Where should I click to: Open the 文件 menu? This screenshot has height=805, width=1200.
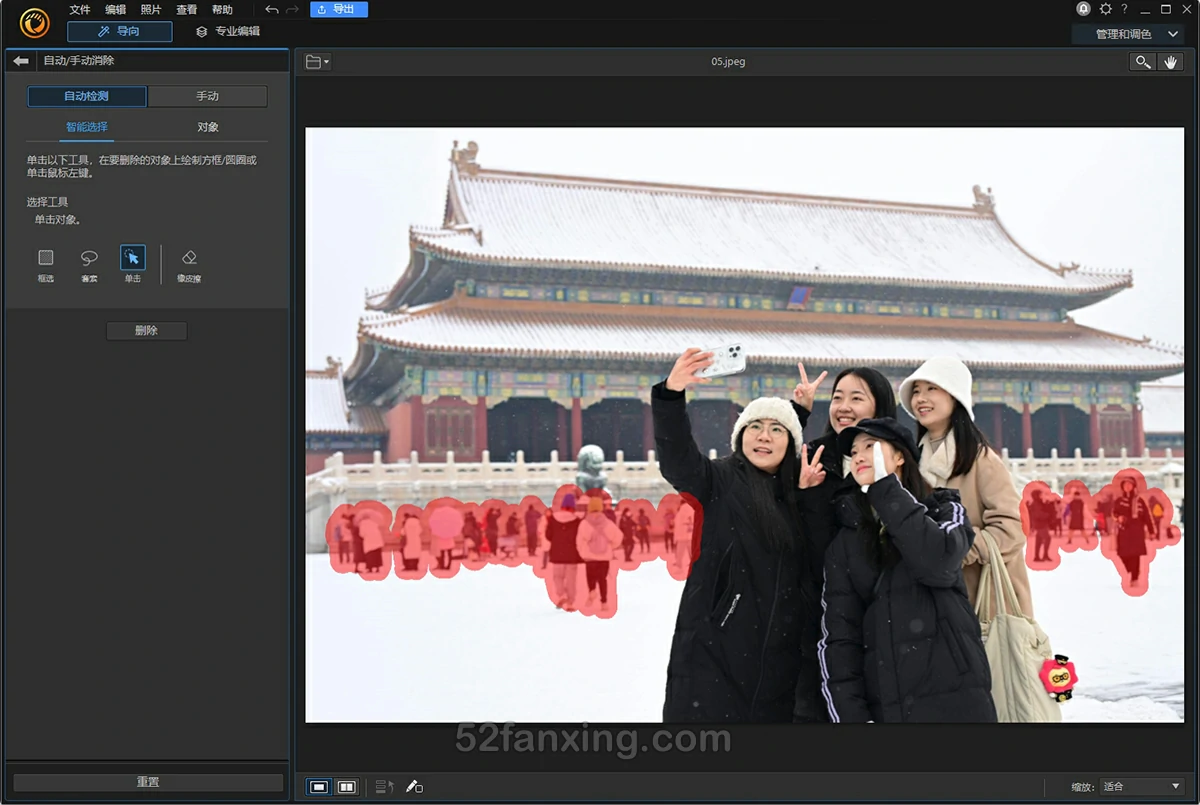click(80, 10)
